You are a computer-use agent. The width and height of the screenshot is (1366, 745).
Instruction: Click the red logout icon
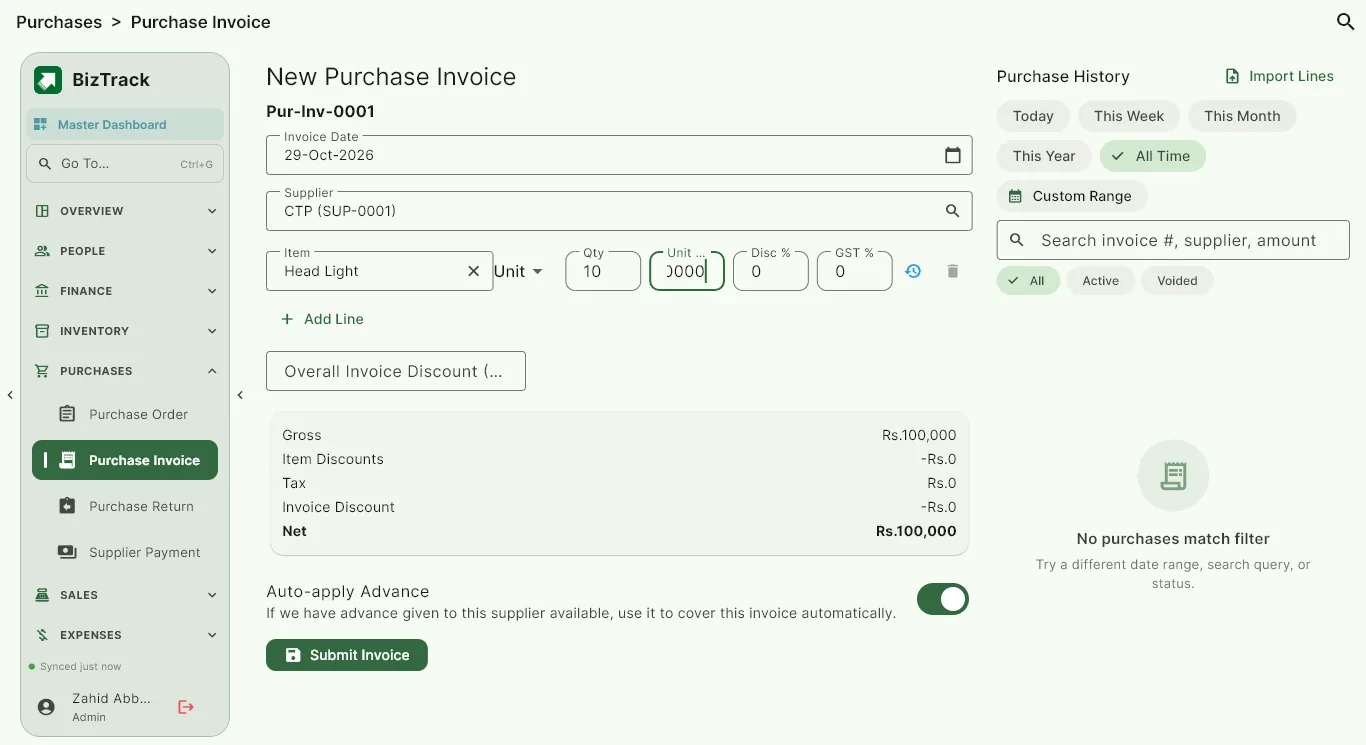click(186, 707)
